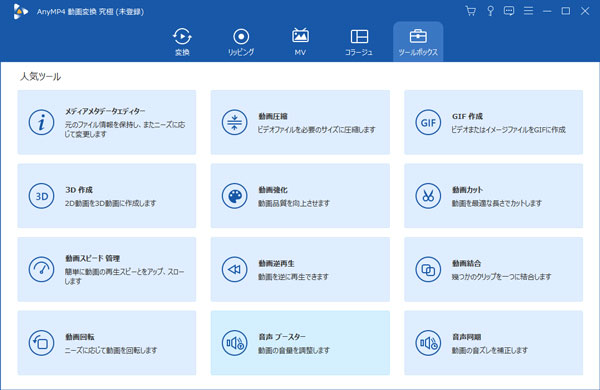Open the media metadata editor info icon
The height and width of the screenshot is (390, 600).
point(41,122)
